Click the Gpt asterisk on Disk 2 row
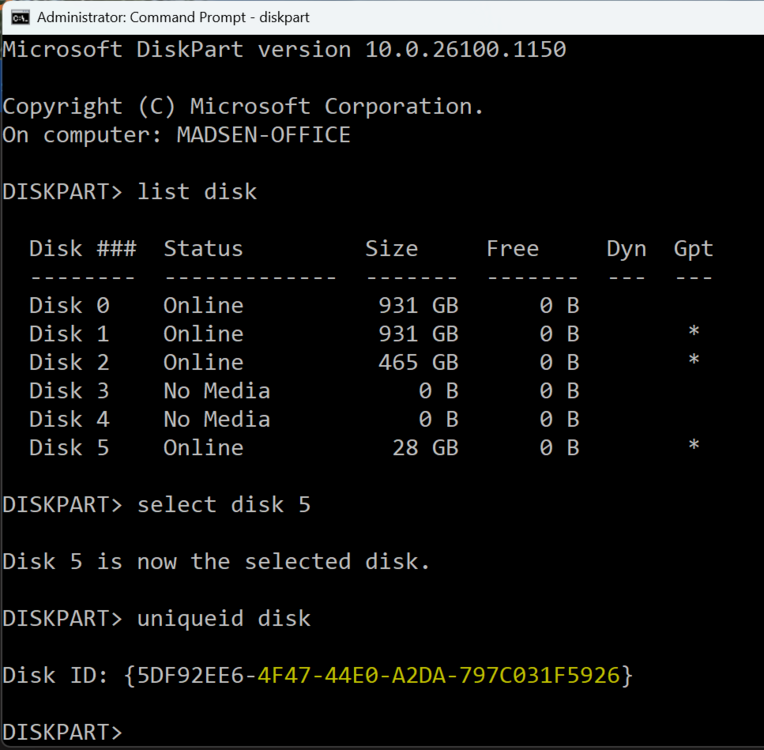This screenshot has height=750, width=764. tap(694, 360)
